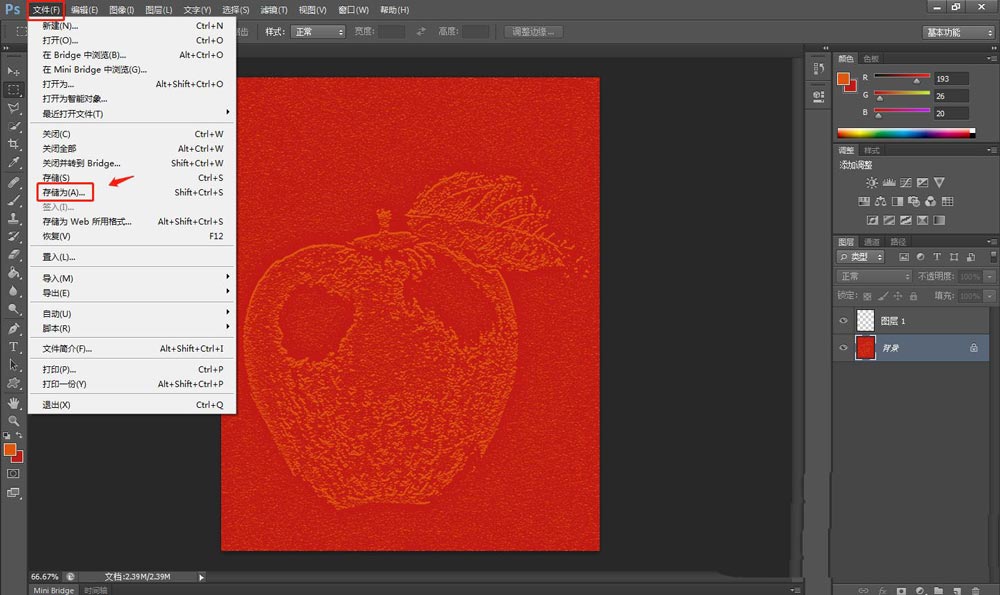
Task: Select the Zoom magnifier tool
Action: (x=14, y=420)
